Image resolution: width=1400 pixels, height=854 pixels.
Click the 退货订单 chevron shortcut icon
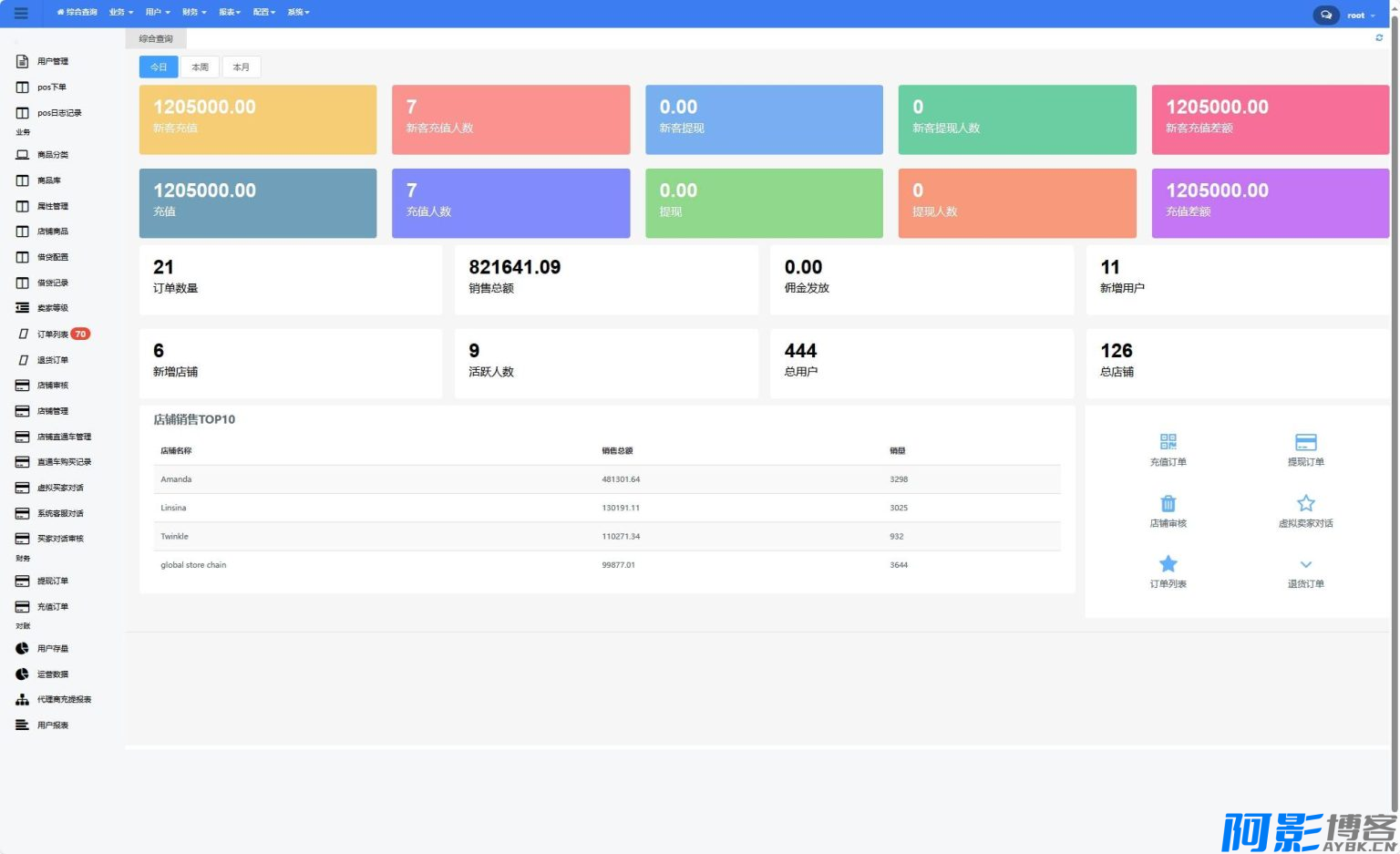[x=1305, y=565]
